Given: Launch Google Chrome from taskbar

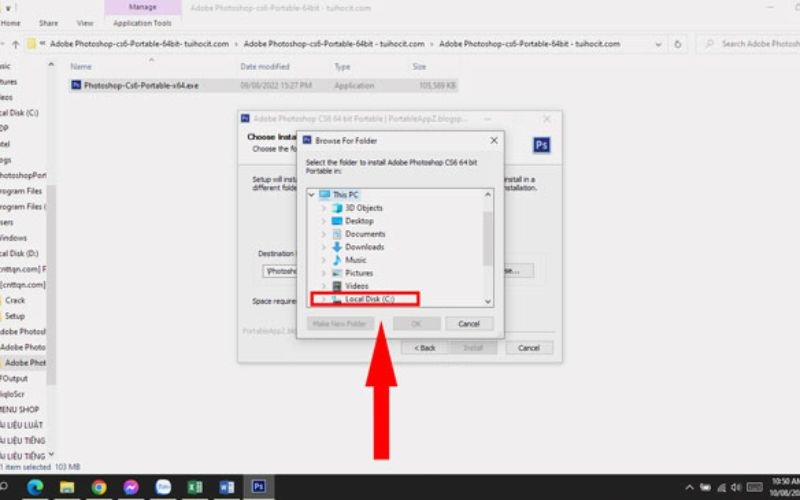Looking at the screenshot, I should [x=99, y=487].
